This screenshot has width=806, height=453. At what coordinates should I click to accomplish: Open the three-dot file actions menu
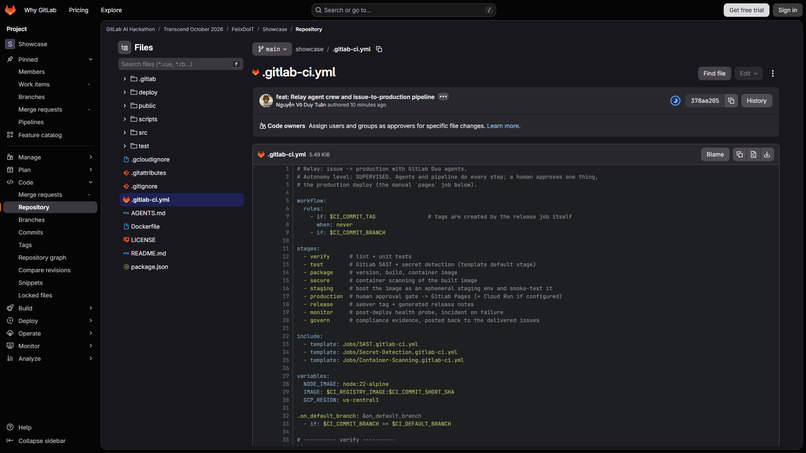pos(772,74)
